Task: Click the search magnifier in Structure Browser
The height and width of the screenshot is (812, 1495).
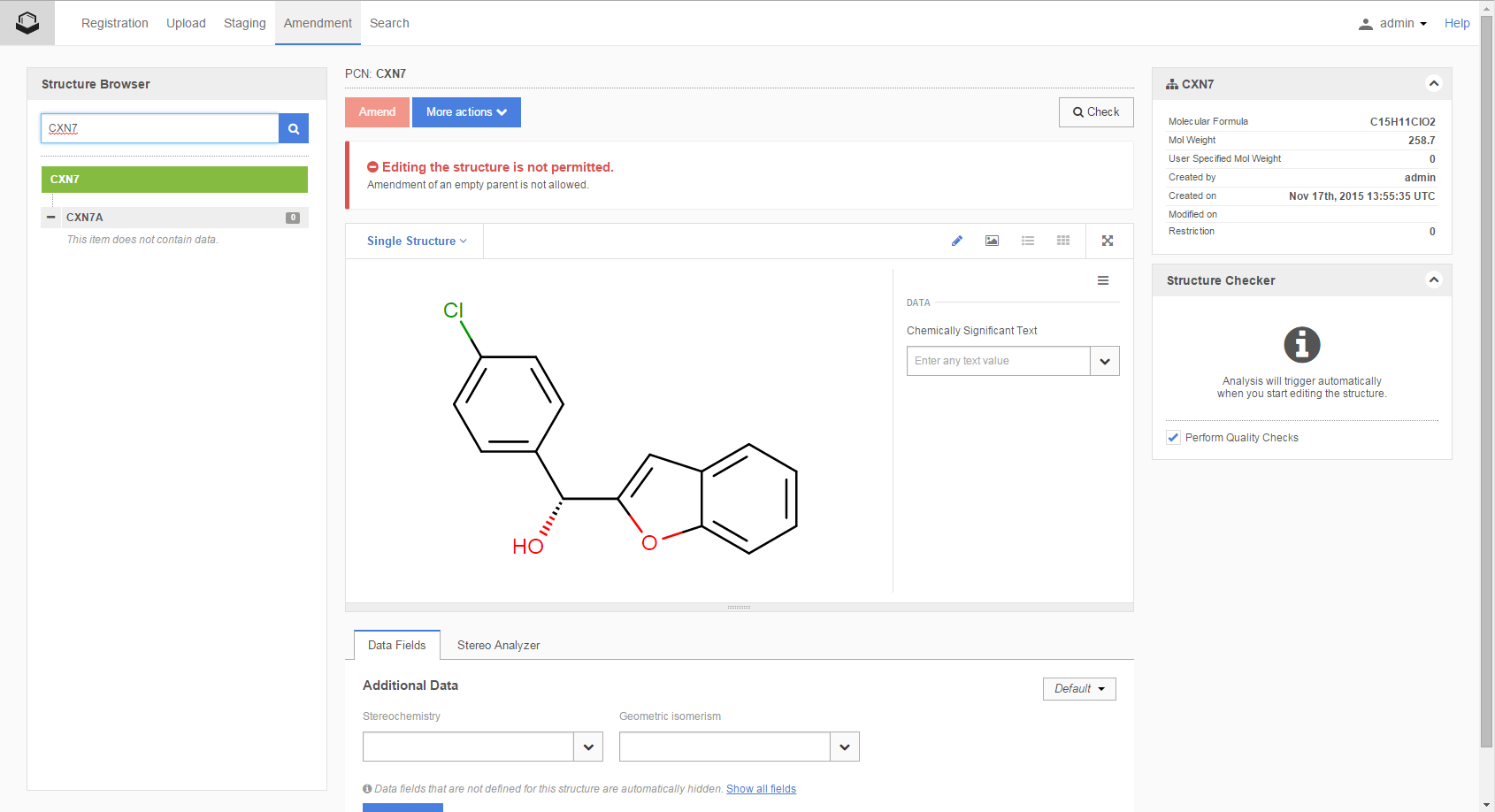Action: pos(293,128)
